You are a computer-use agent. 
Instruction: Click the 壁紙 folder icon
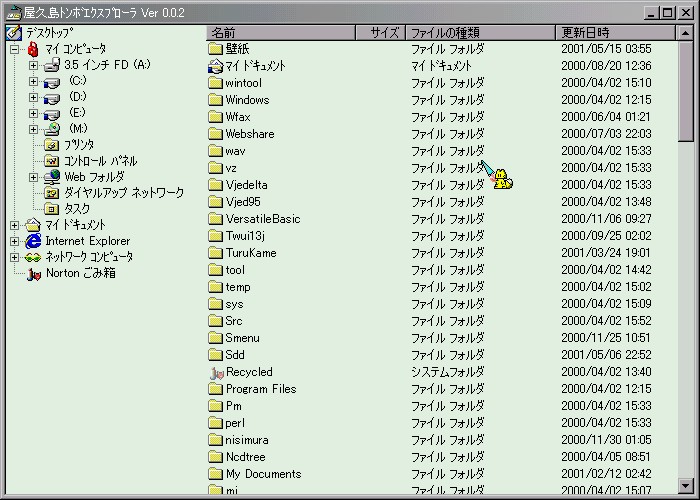(216, 49)
